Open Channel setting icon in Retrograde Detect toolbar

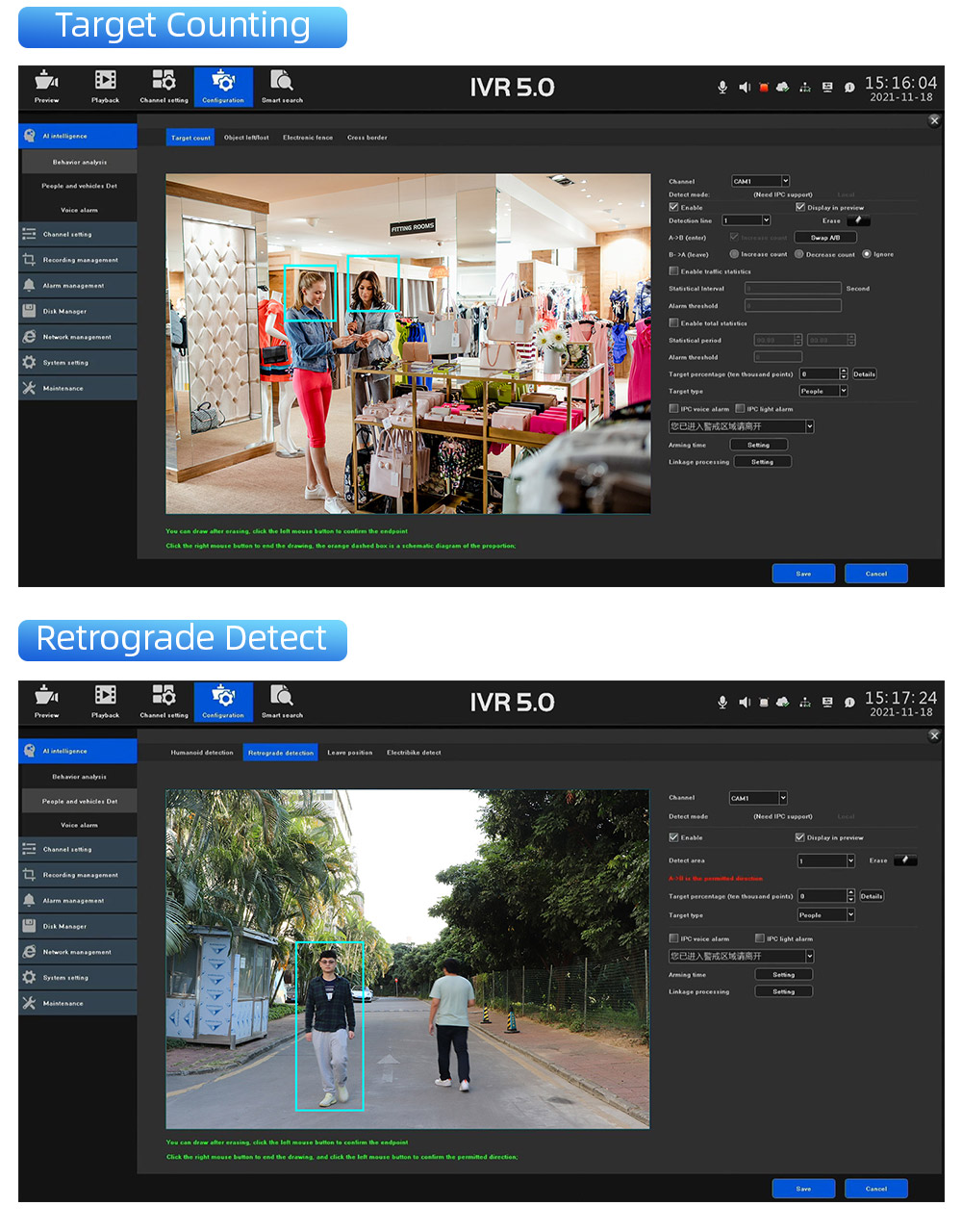coord(164,701)
